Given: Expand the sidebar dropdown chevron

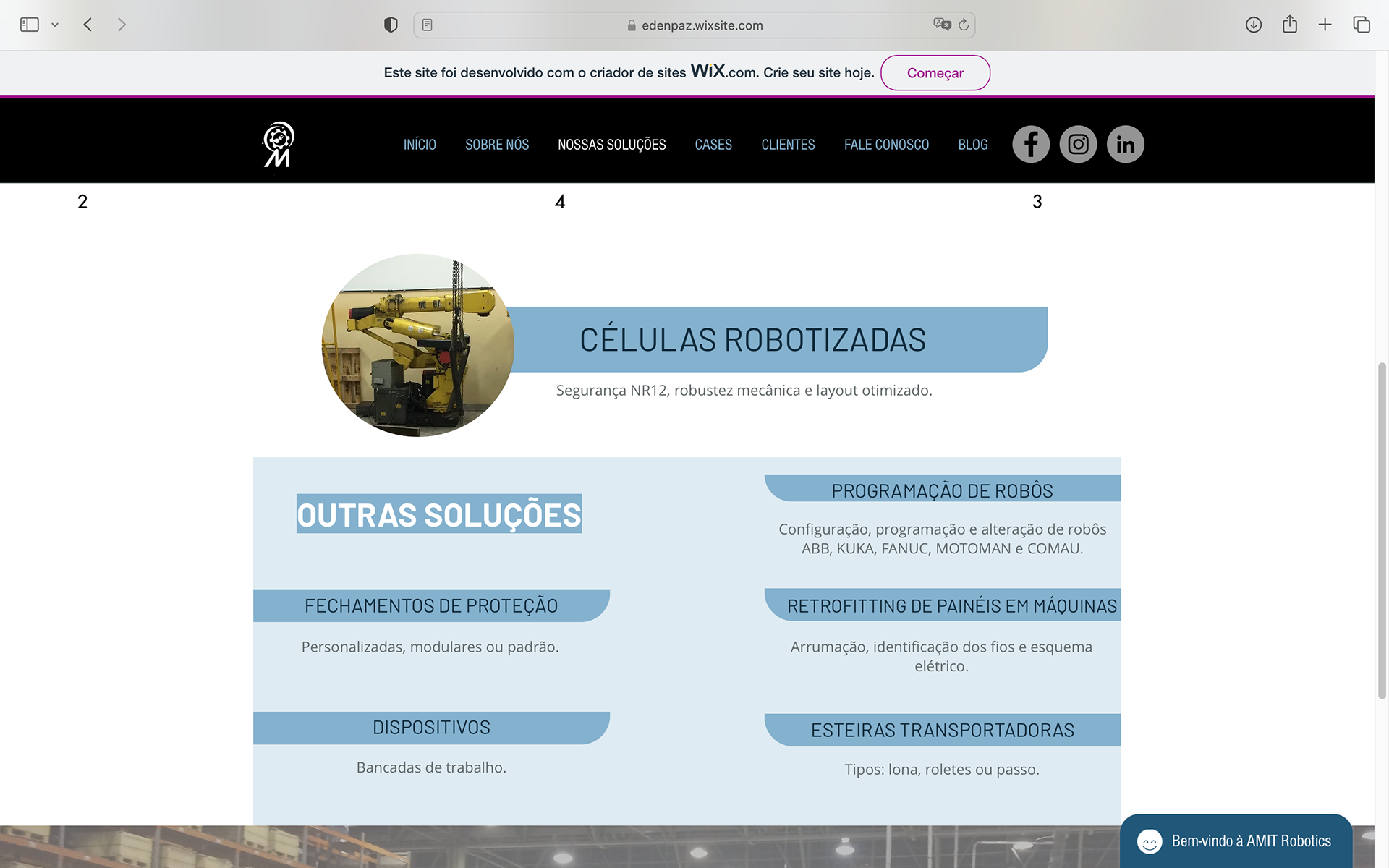Looking at the screenshot, I should (55, 25).
